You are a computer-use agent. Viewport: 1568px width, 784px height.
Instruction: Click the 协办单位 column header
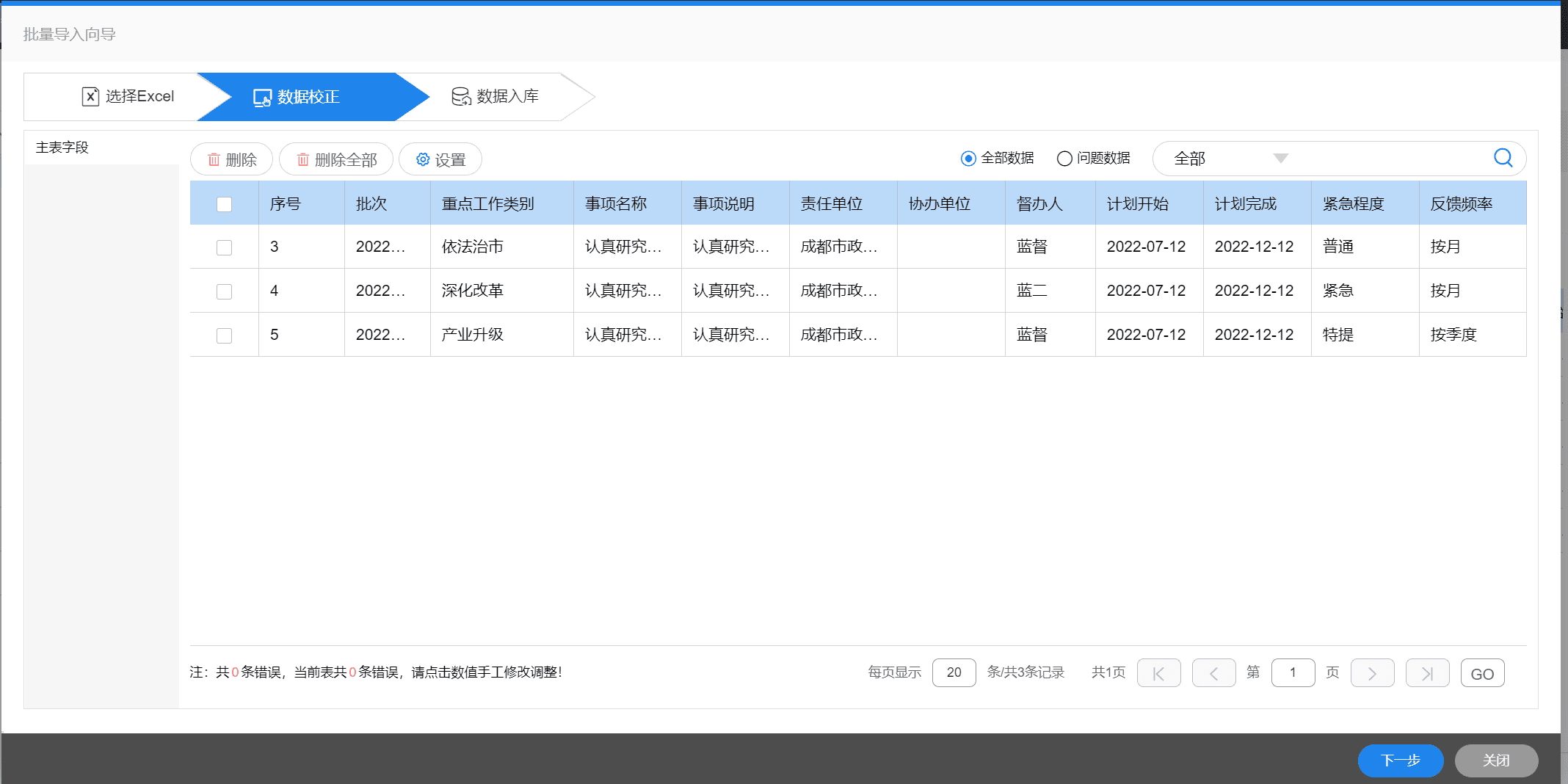(x=951, y=203)
